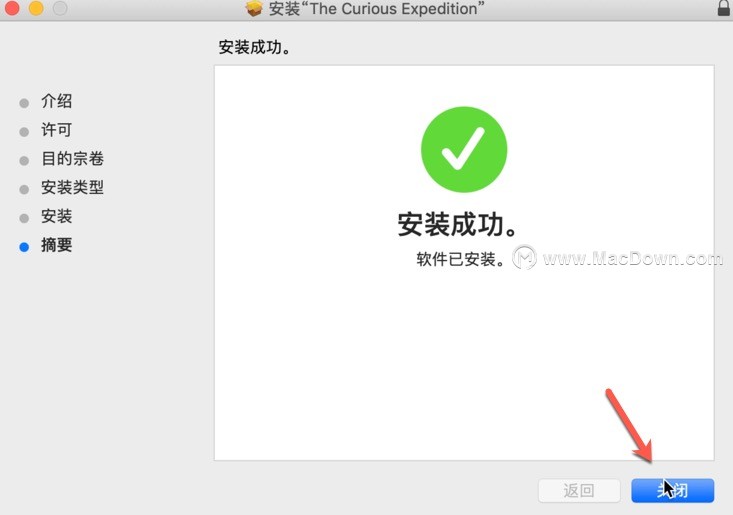This screenshot has height=515, width=733.
Task: Click the 关闭 (Close) button
Action: tap(672, 490)
